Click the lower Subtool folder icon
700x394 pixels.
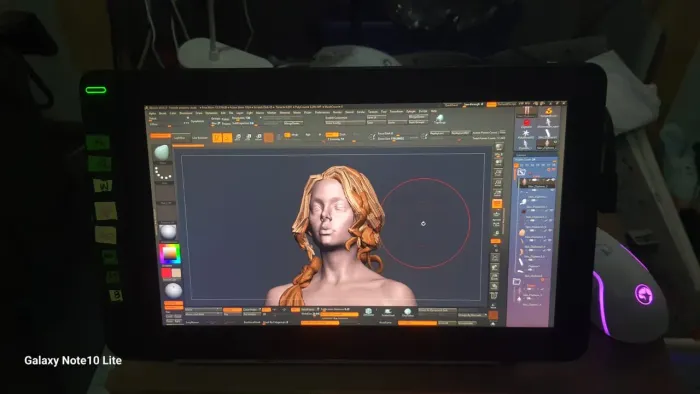point(517,282)
